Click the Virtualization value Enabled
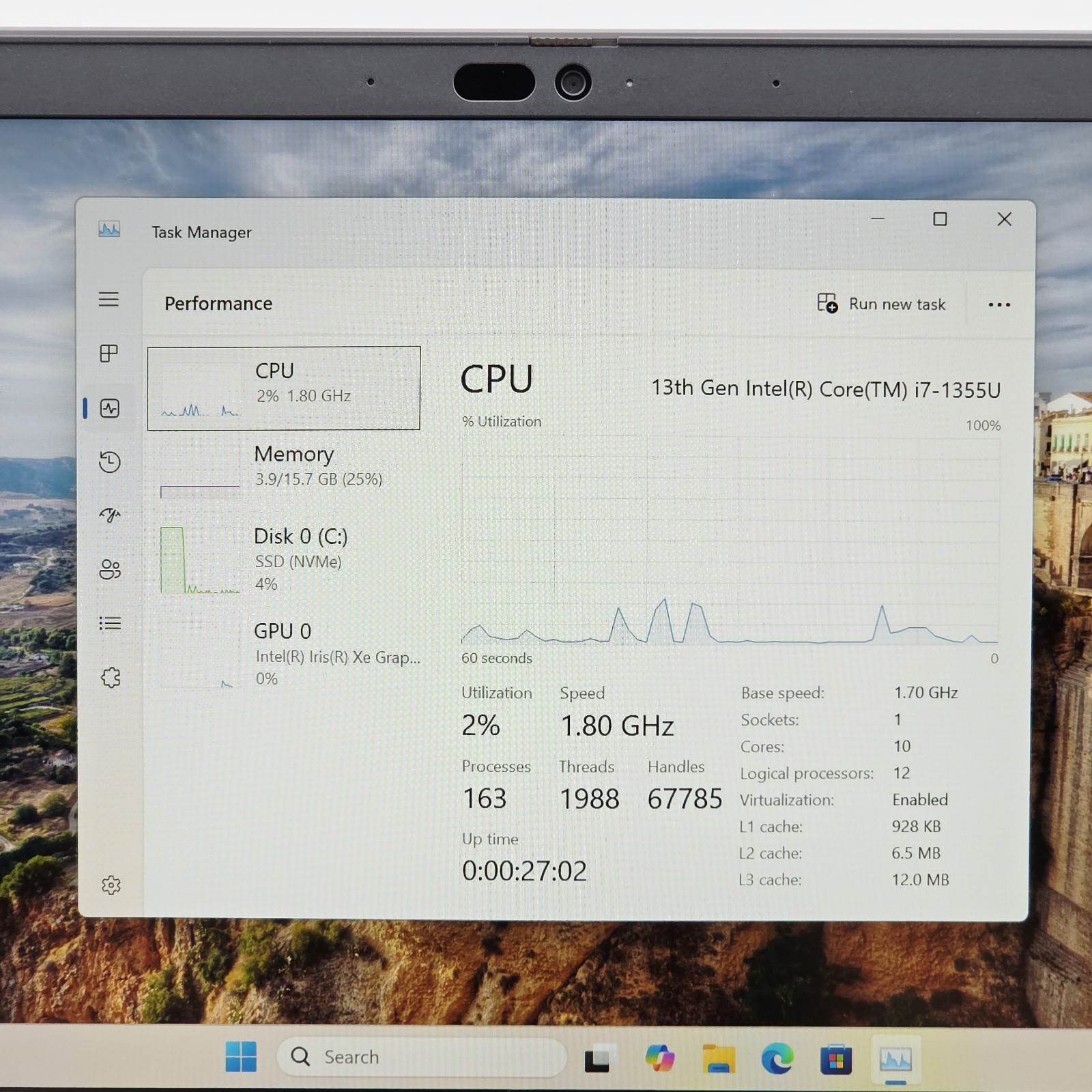Viewport: 1092px width, 1092px height. pyautogui.click(x=920, y=799)
